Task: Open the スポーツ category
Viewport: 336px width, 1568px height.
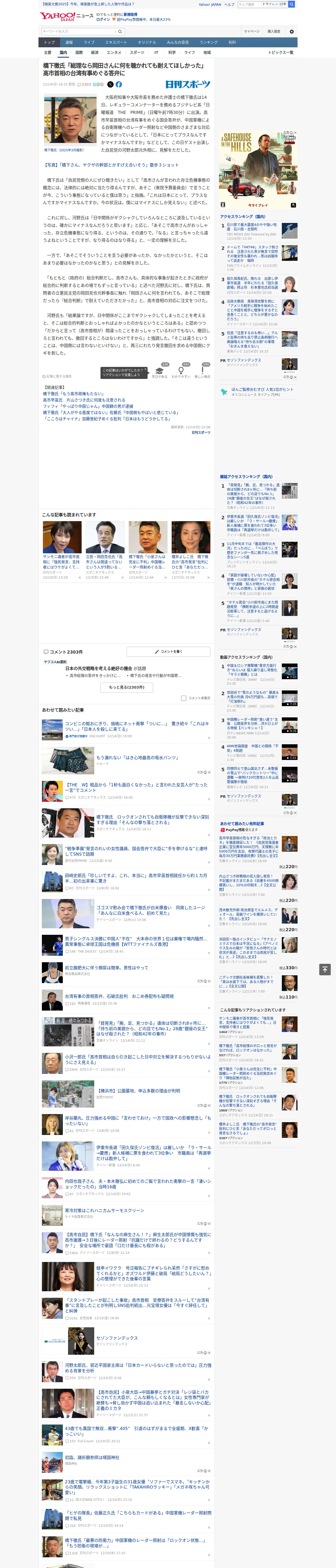Action: [x=137, y=52]
